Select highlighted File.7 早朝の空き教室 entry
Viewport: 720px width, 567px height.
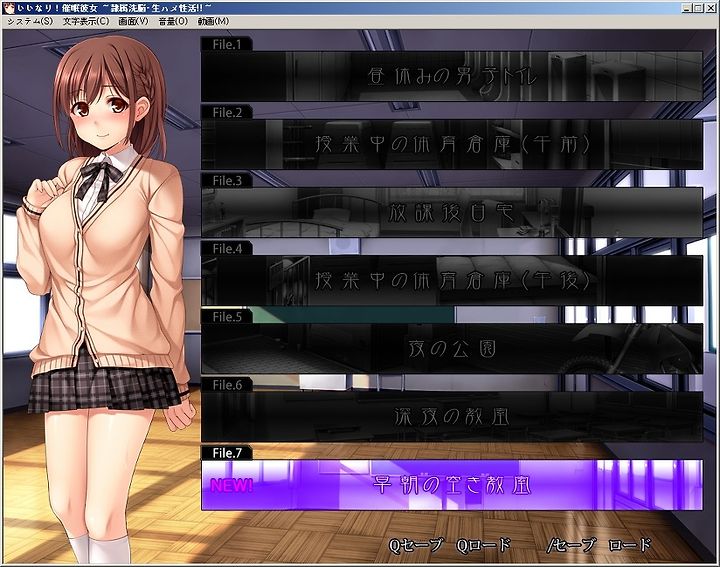pyautogui.click(x=452, y=485)
